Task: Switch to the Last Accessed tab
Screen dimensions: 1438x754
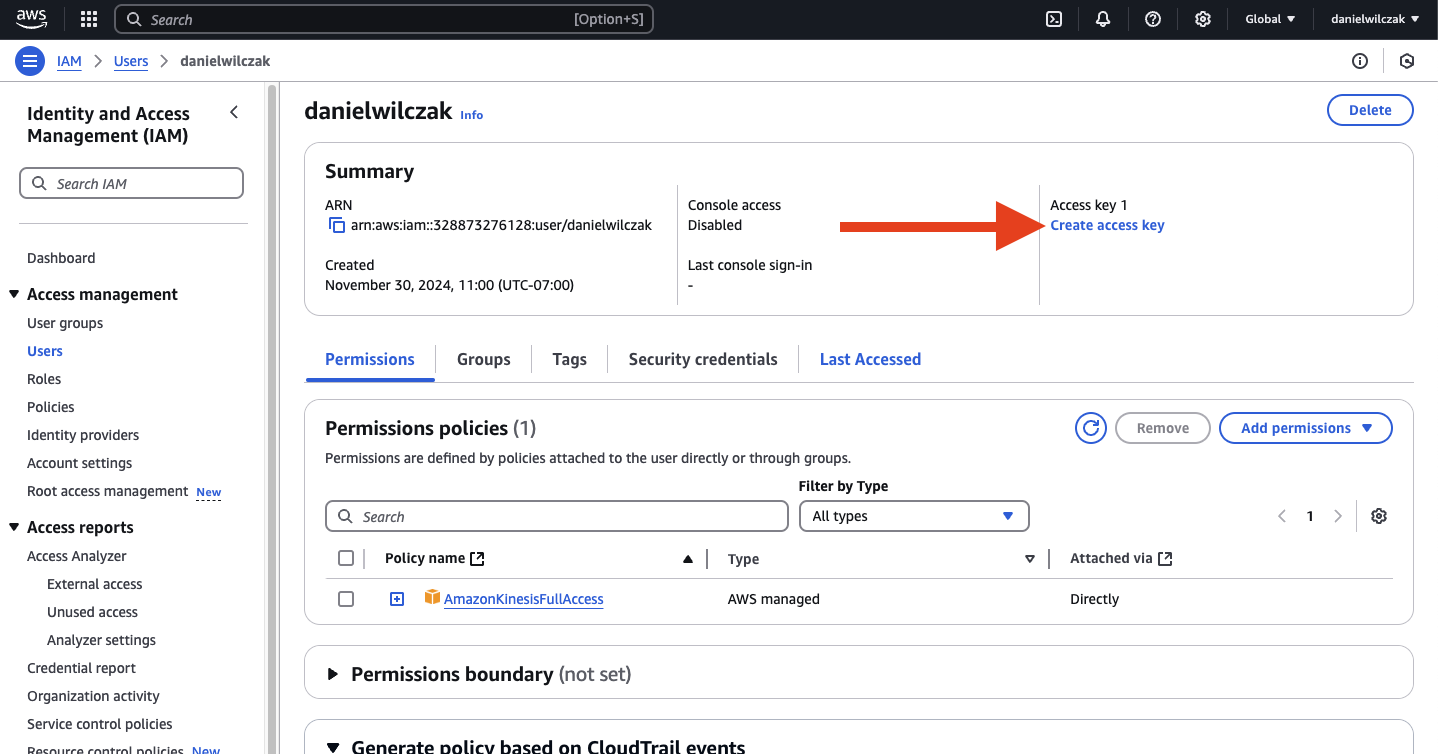Action: pos(870,359)
